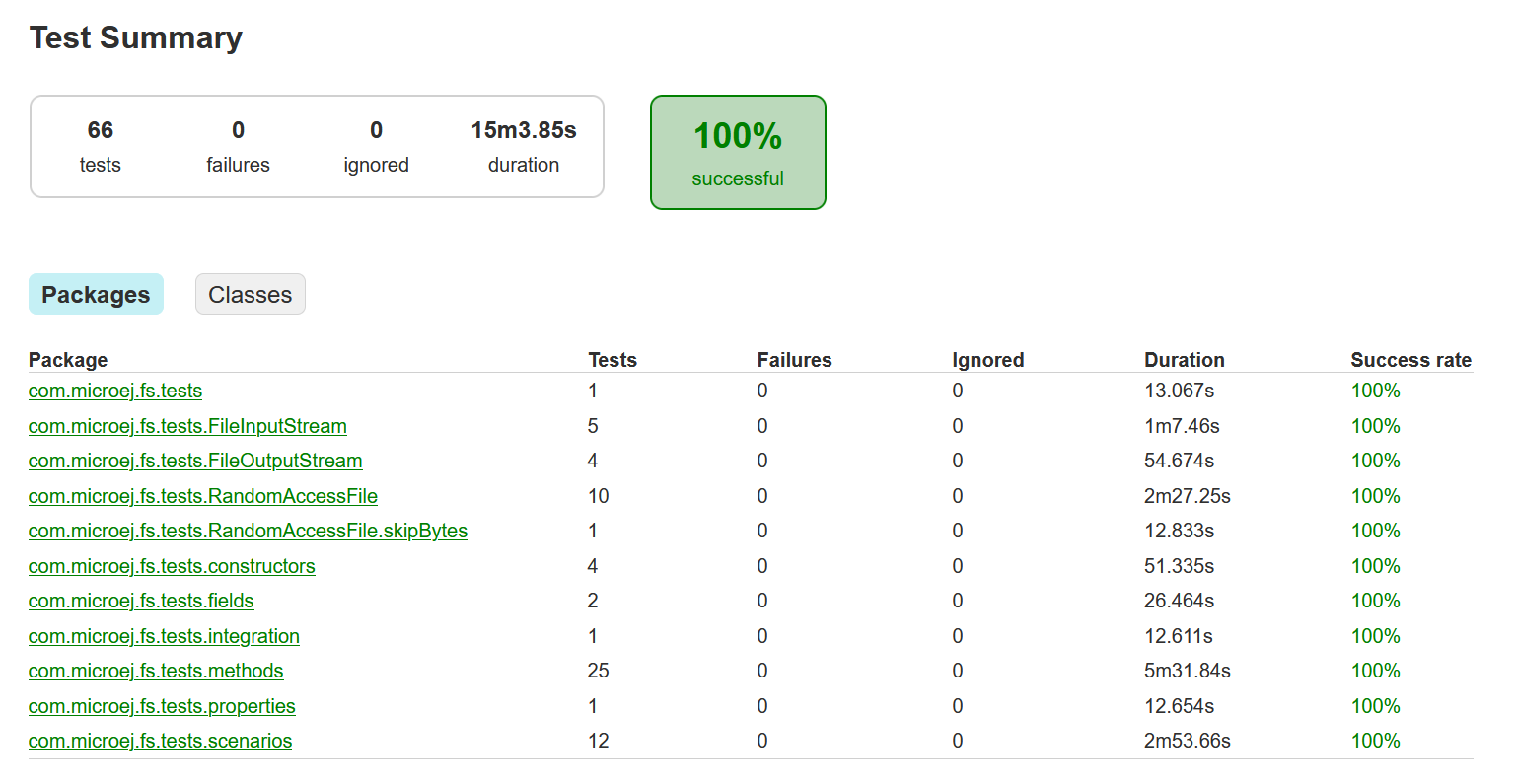Click the Package column header
The image size is (1516, 784).
(x=67, y=360)
